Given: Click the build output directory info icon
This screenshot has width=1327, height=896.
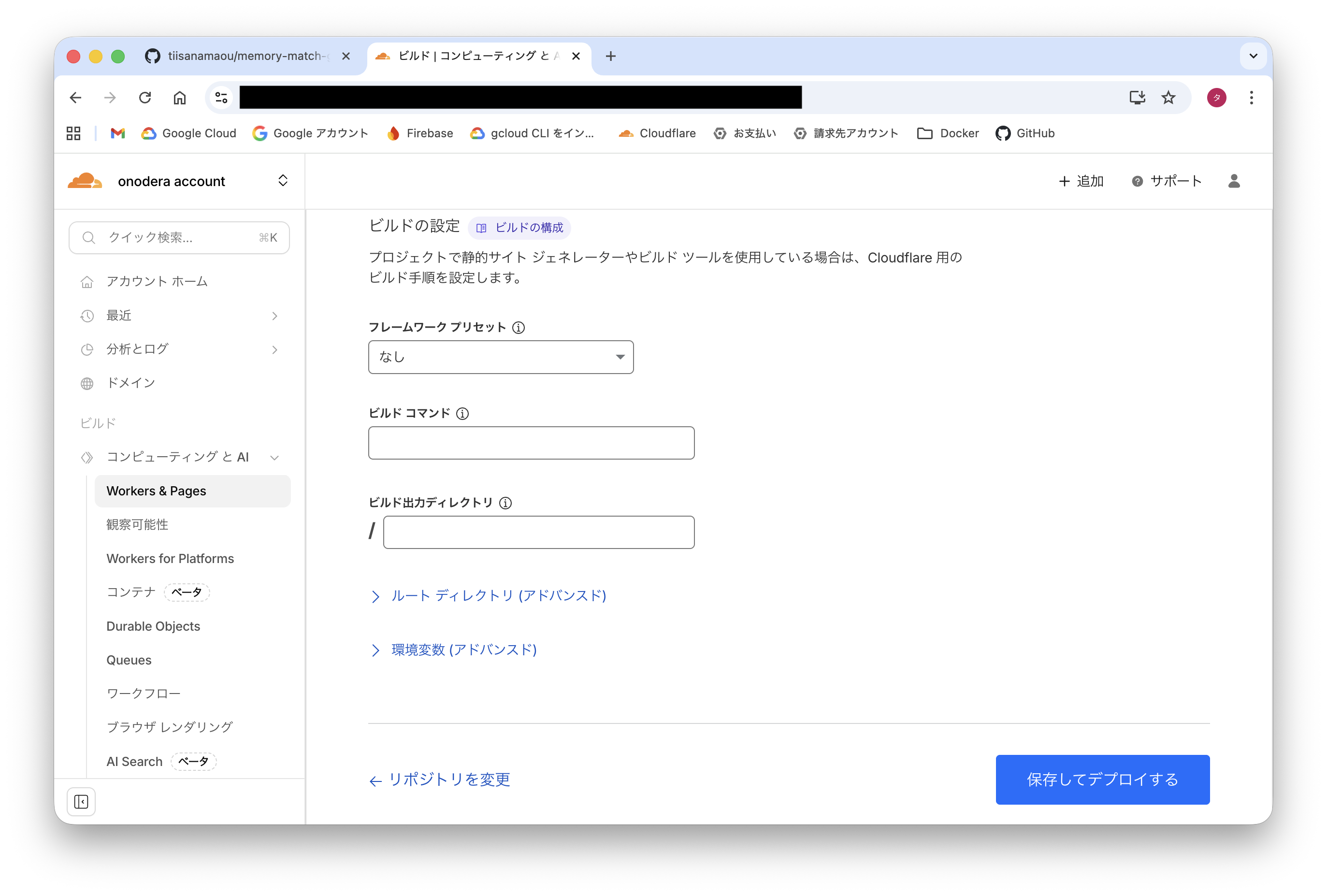Looking at the screenshot, I should point(505,503).
